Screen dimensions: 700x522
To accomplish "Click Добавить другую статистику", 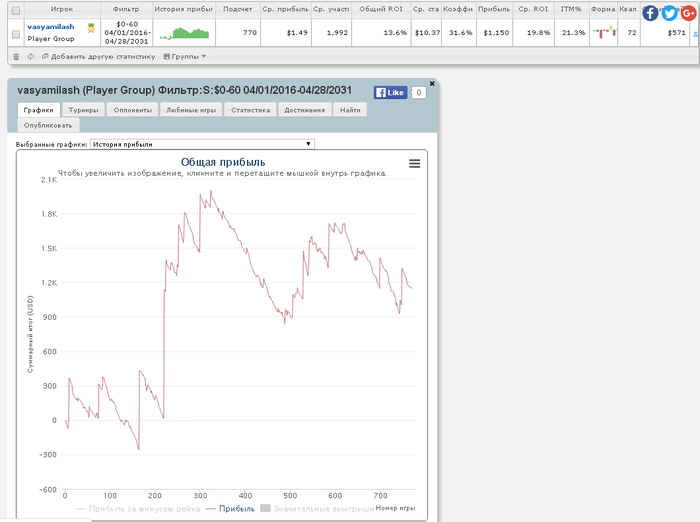I will pyautogui.click(x=99, y=57).
